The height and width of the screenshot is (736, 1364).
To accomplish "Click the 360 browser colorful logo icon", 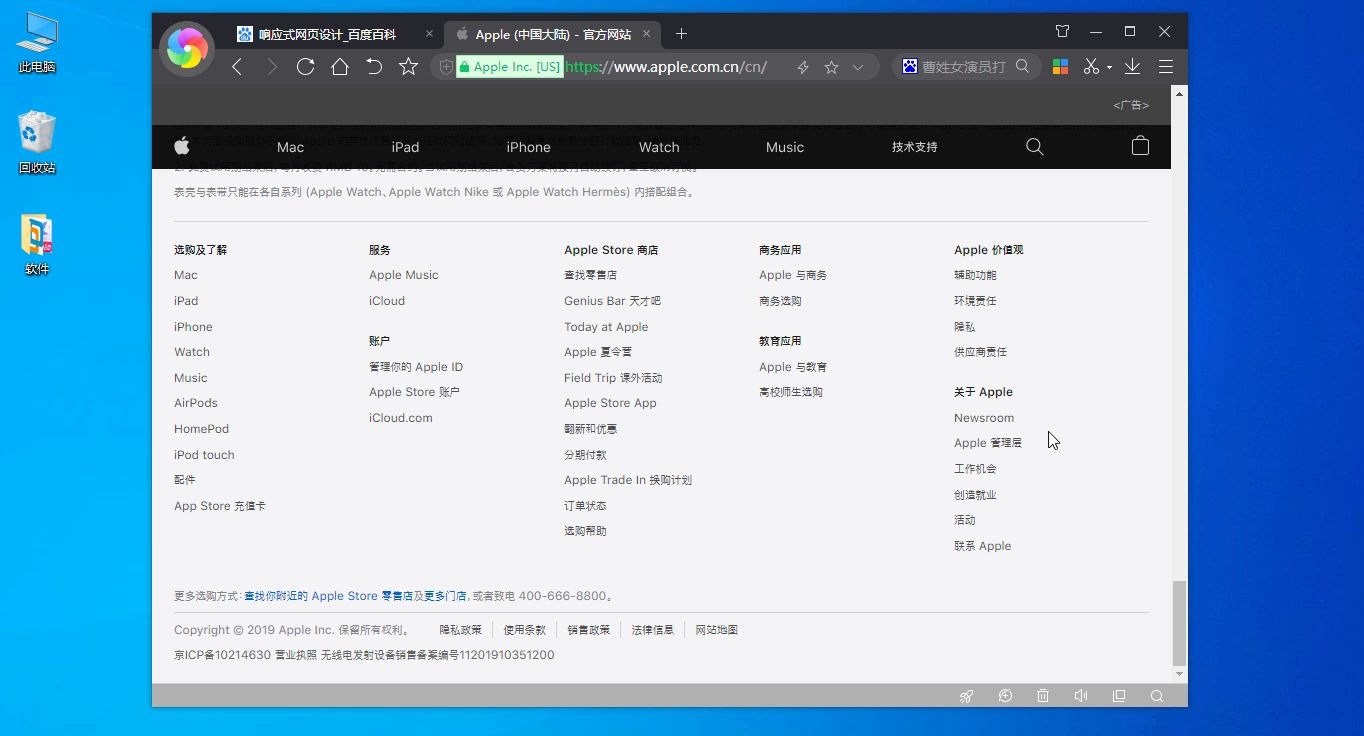I will 187,48.
